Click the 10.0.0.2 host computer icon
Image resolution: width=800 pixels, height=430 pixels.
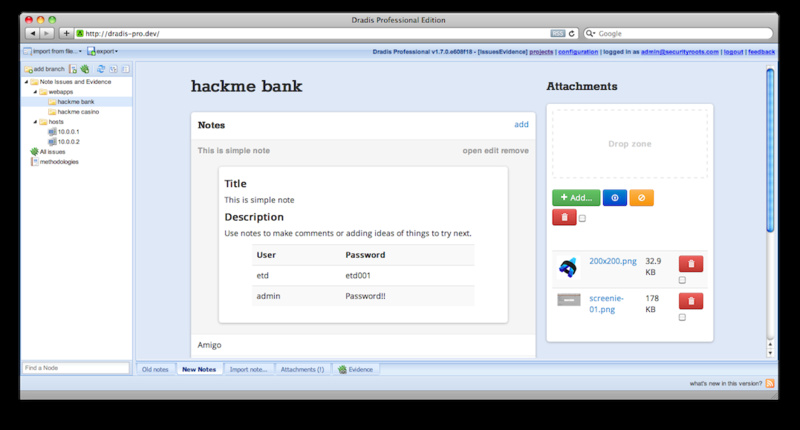click(x=52, y=142)
